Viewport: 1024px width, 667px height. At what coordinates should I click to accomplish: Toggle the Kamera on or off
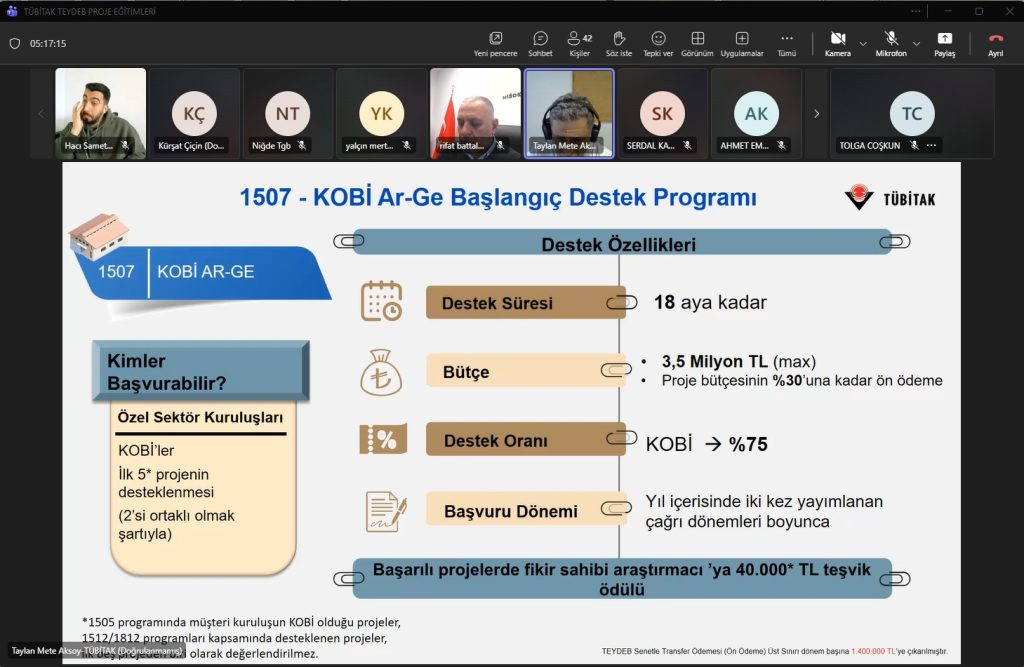(837, 43)
